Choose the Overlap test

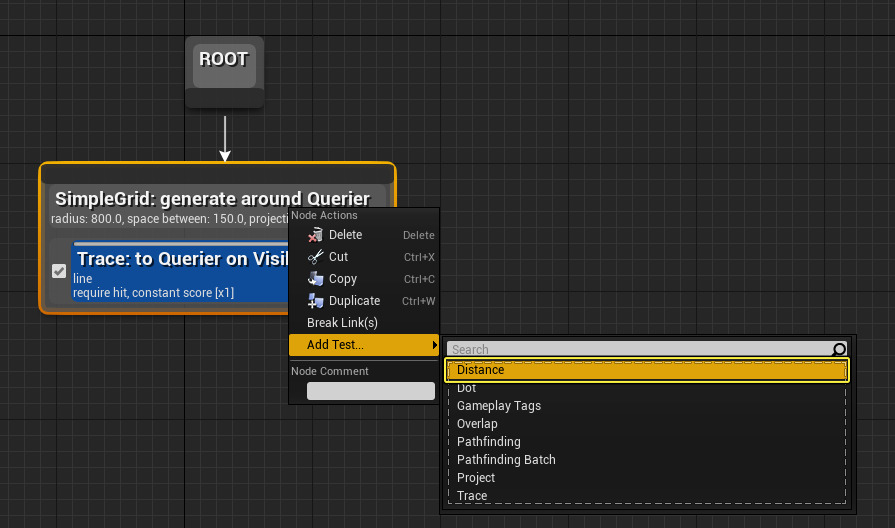click(647, 424)
